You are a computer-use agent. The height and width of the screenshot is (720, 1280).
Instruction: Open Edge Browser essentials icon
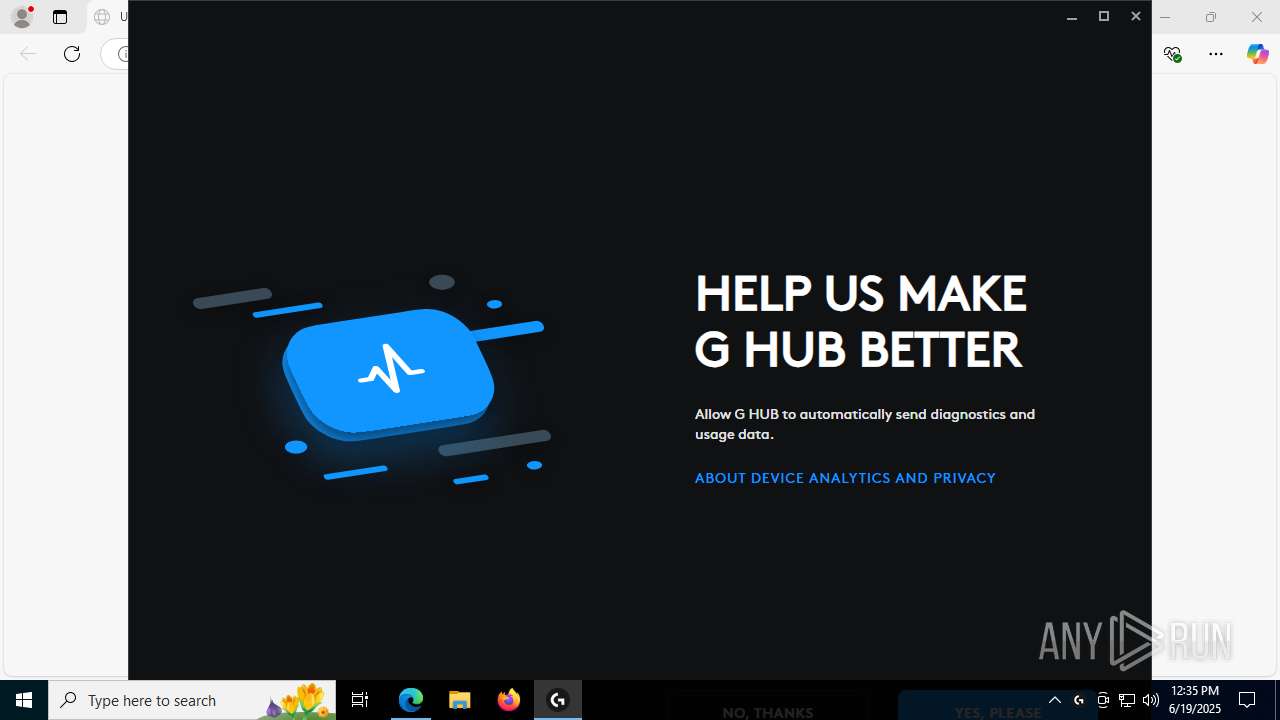click(1173, 54)
